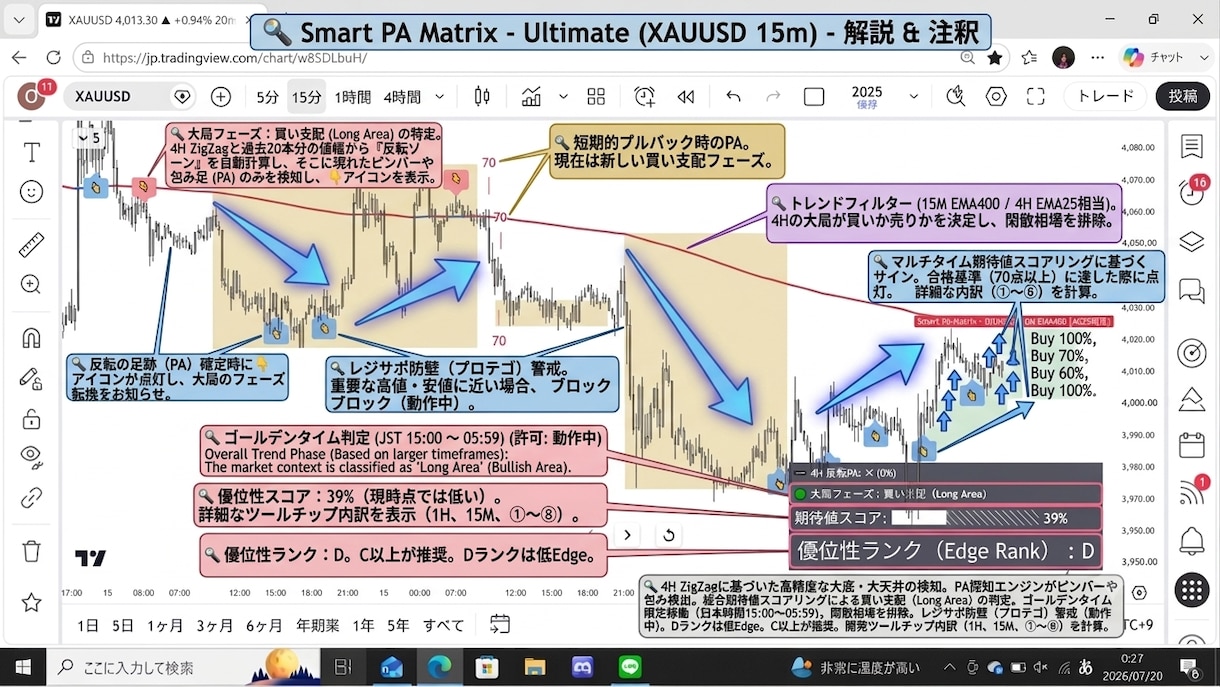Viewport: 1220px width, 687px height.
Task: Select the 1年 date range
Action: (363, 625)
